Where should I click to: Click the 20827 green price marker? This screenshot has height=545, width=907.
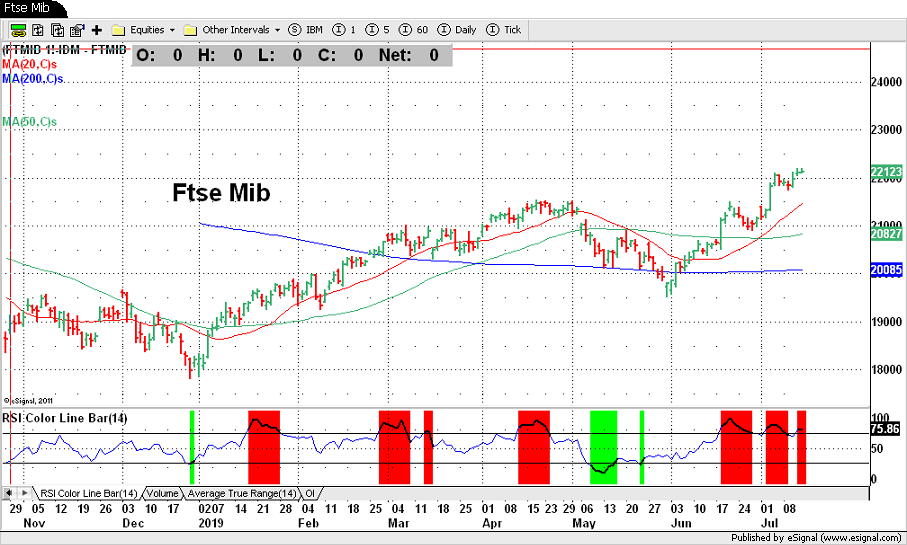[886, 234]
